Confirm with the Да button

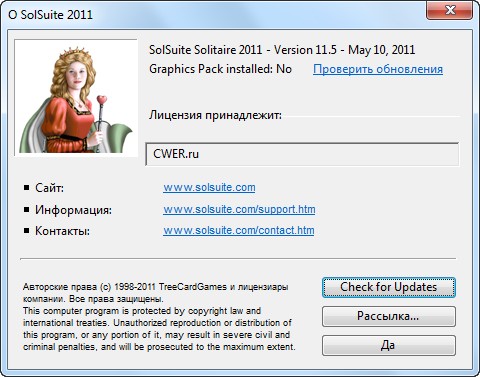(389, 345)
